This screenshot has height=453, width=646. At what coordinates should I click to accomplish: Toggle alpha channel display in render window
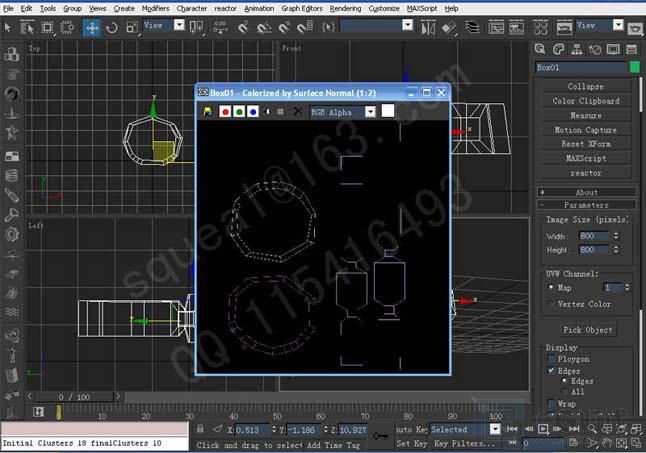pos(267,111)
